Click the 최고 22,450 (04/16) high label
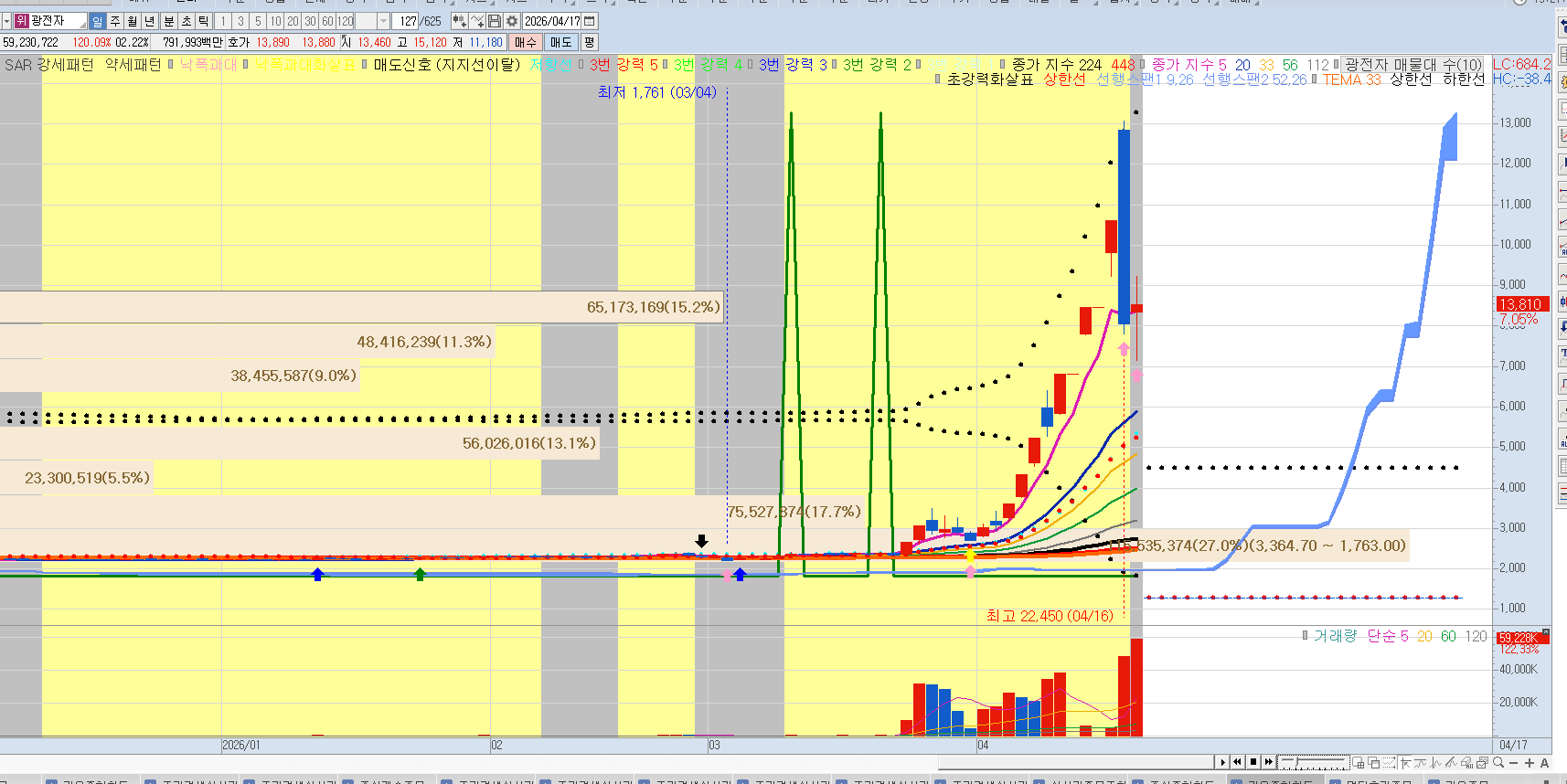This screenshot has width=1567, height=784. coord(1050,616)
